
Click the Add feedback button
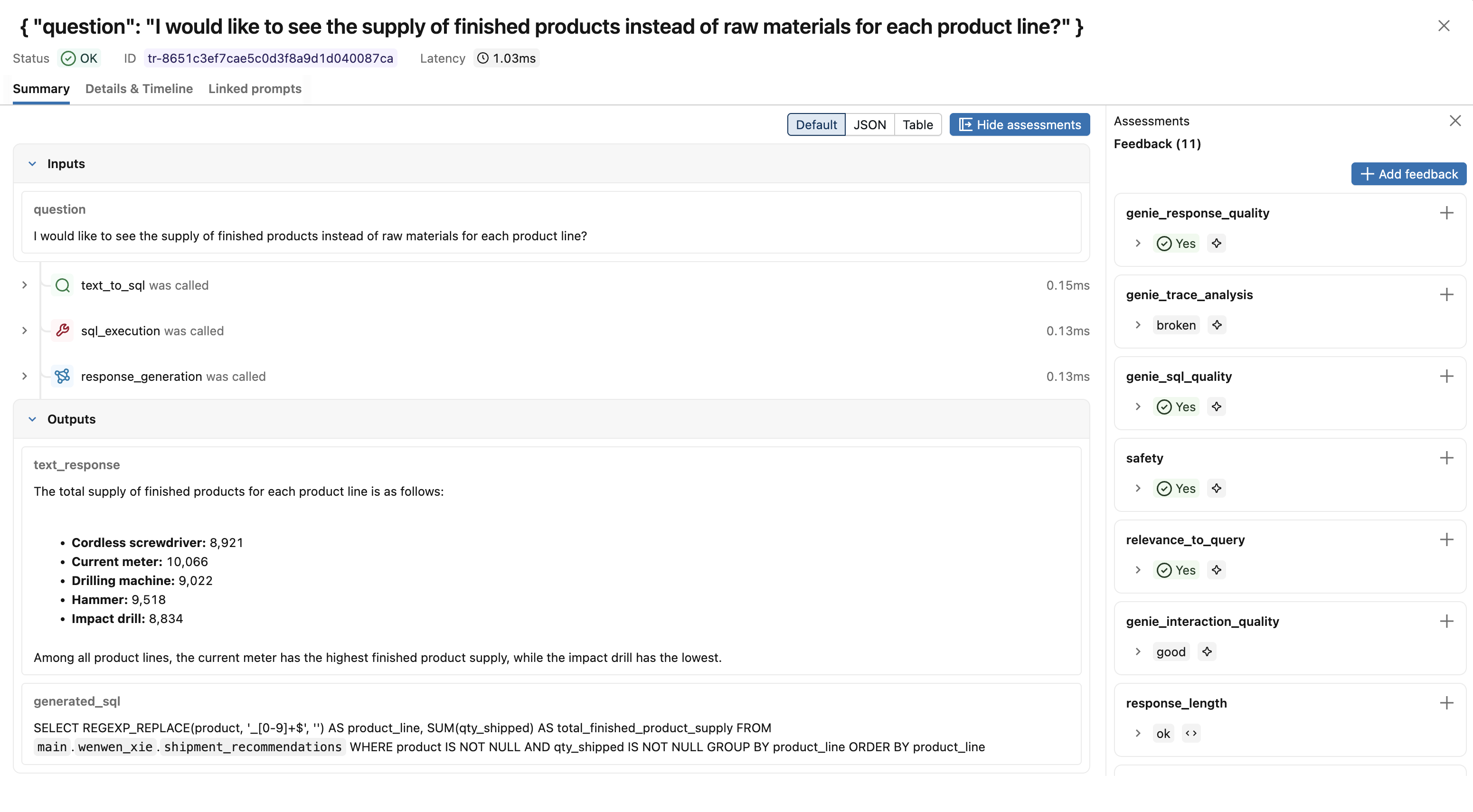(x=1408, y=174)
